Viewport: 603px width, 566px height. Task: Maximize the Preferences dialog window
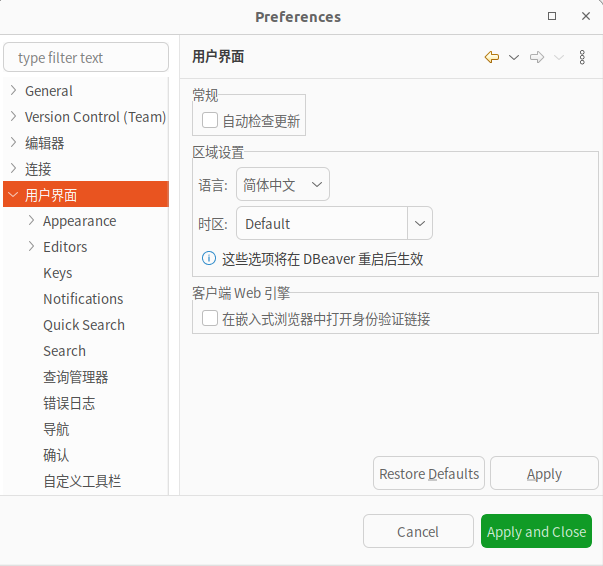click(x=553, y=16)
